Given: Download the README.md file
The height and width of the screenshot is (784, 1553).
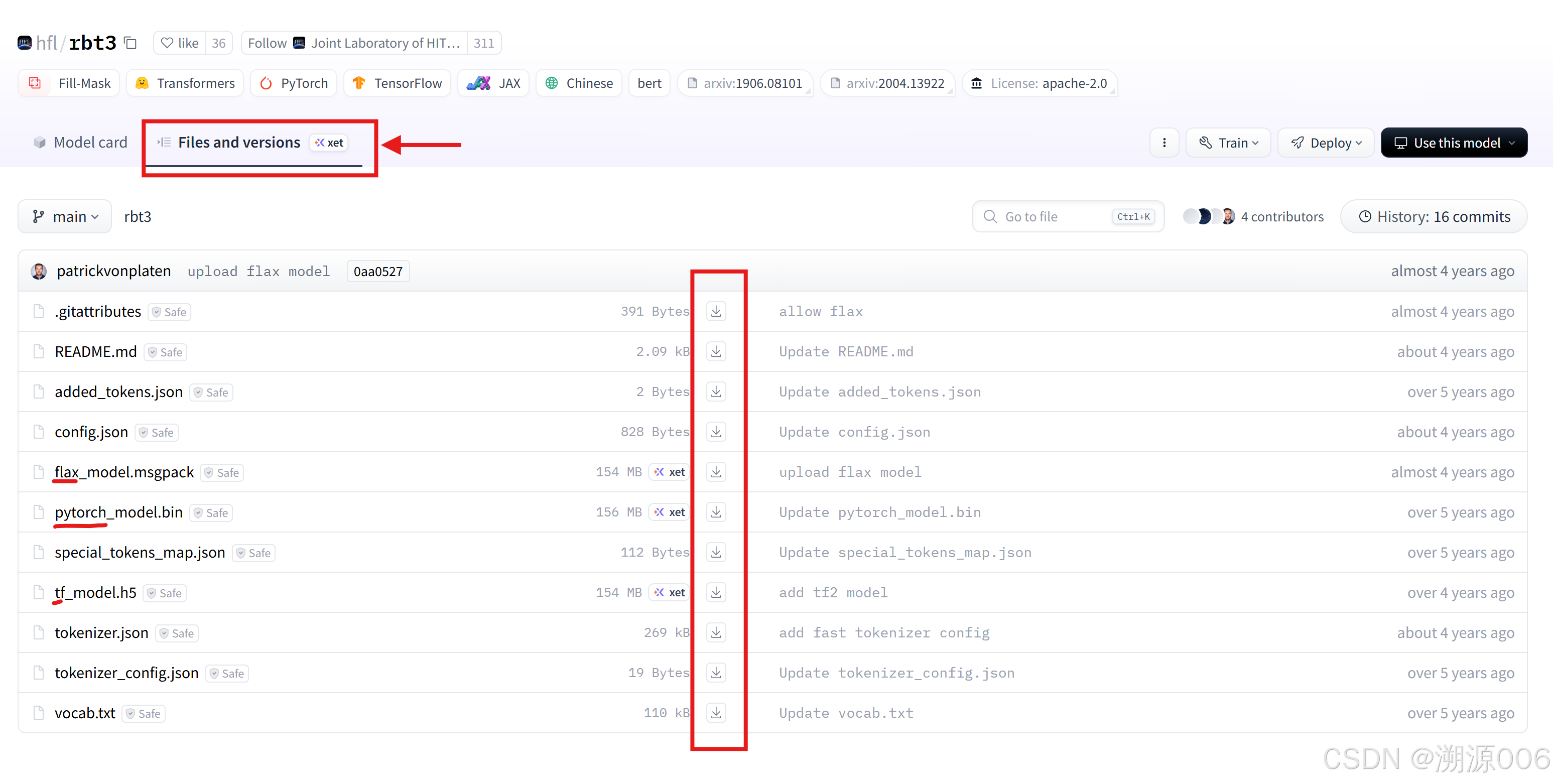Looking at the screenshot, I should 716,351.
